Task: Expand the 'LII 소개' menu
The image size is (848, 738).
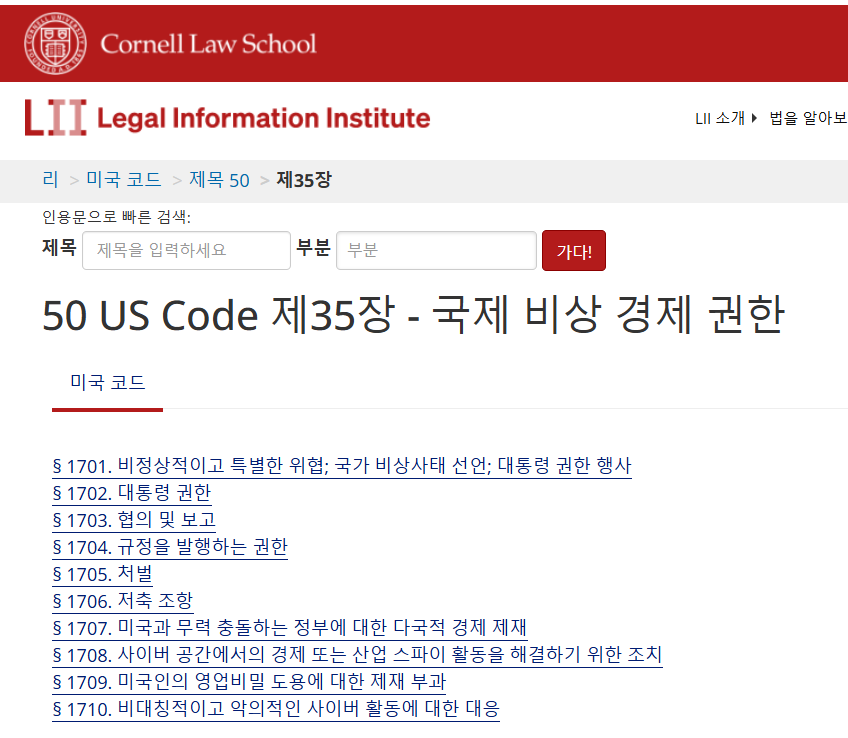Action: tap(725, 118)
